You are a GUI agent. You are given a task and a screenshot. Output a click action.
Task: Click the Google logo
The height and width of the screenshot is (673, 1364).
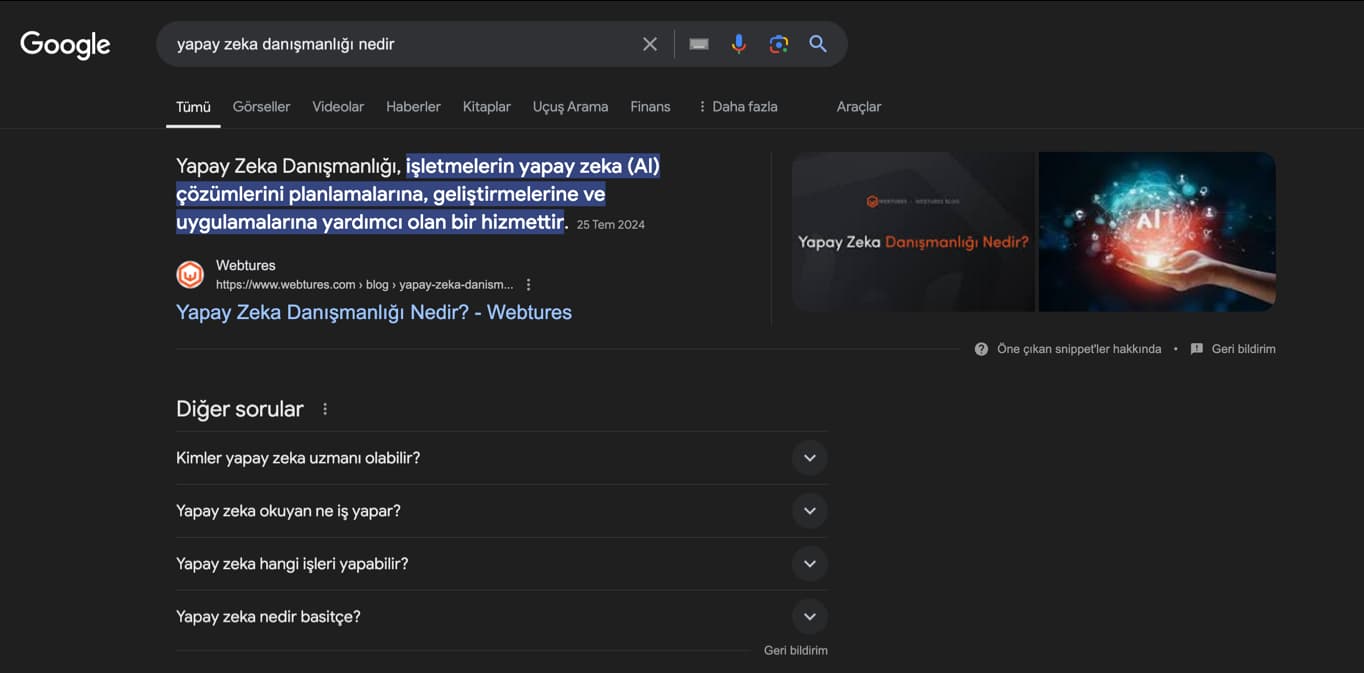coord(65,44)
